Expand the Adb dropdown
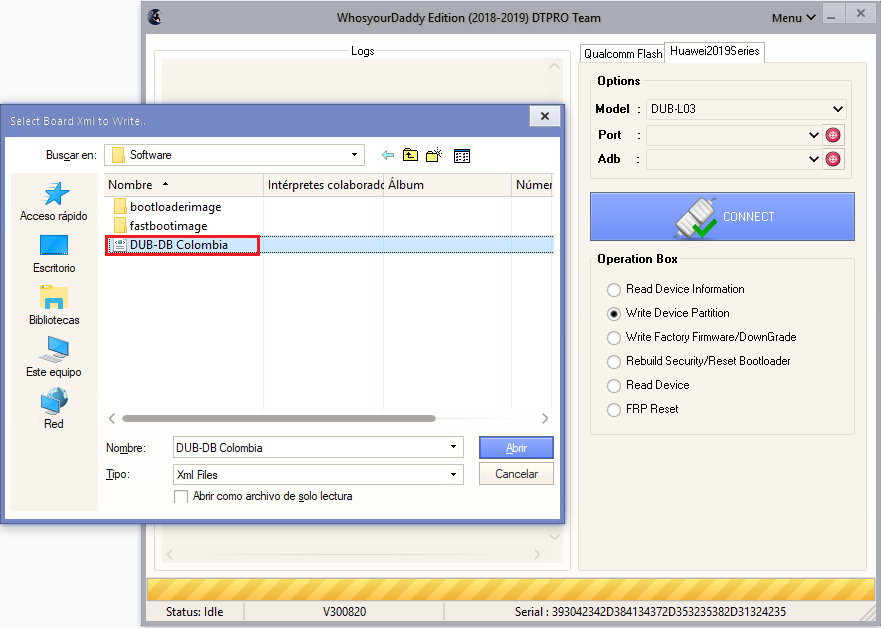Viewport: 881px width, 628px height. pos(813,159)
